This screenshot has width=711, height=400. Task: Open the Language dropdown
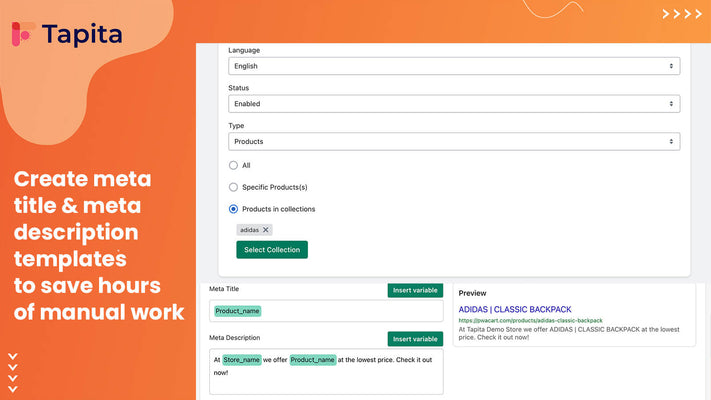454,66
